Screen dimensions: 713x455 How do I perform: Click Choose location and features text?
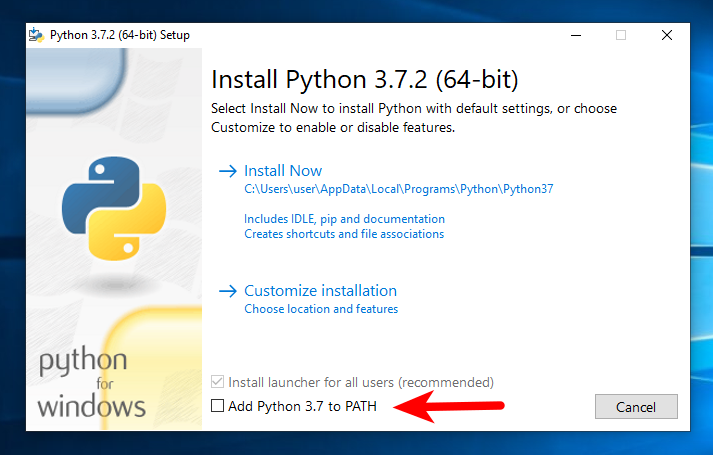click(321, 309)
